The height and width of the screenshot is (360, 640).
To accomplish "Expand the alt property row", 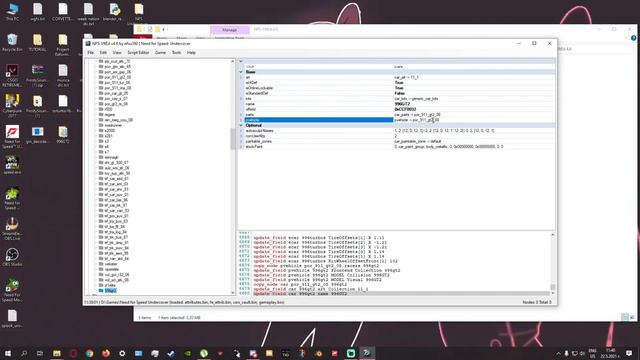I will pyautogui.click(x=241, y=77).
